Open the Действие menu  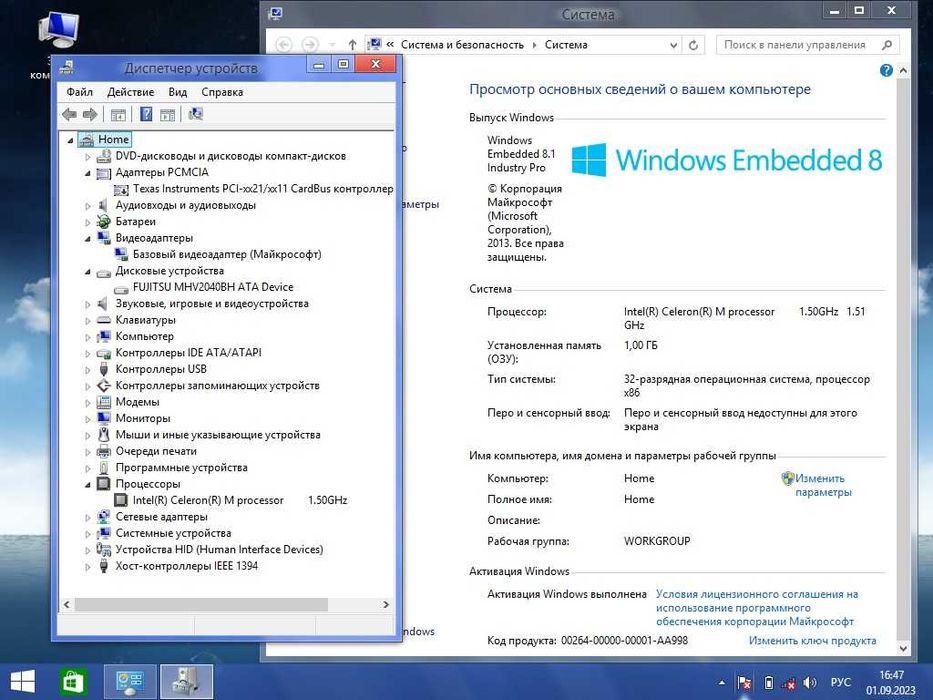[130, 92]
